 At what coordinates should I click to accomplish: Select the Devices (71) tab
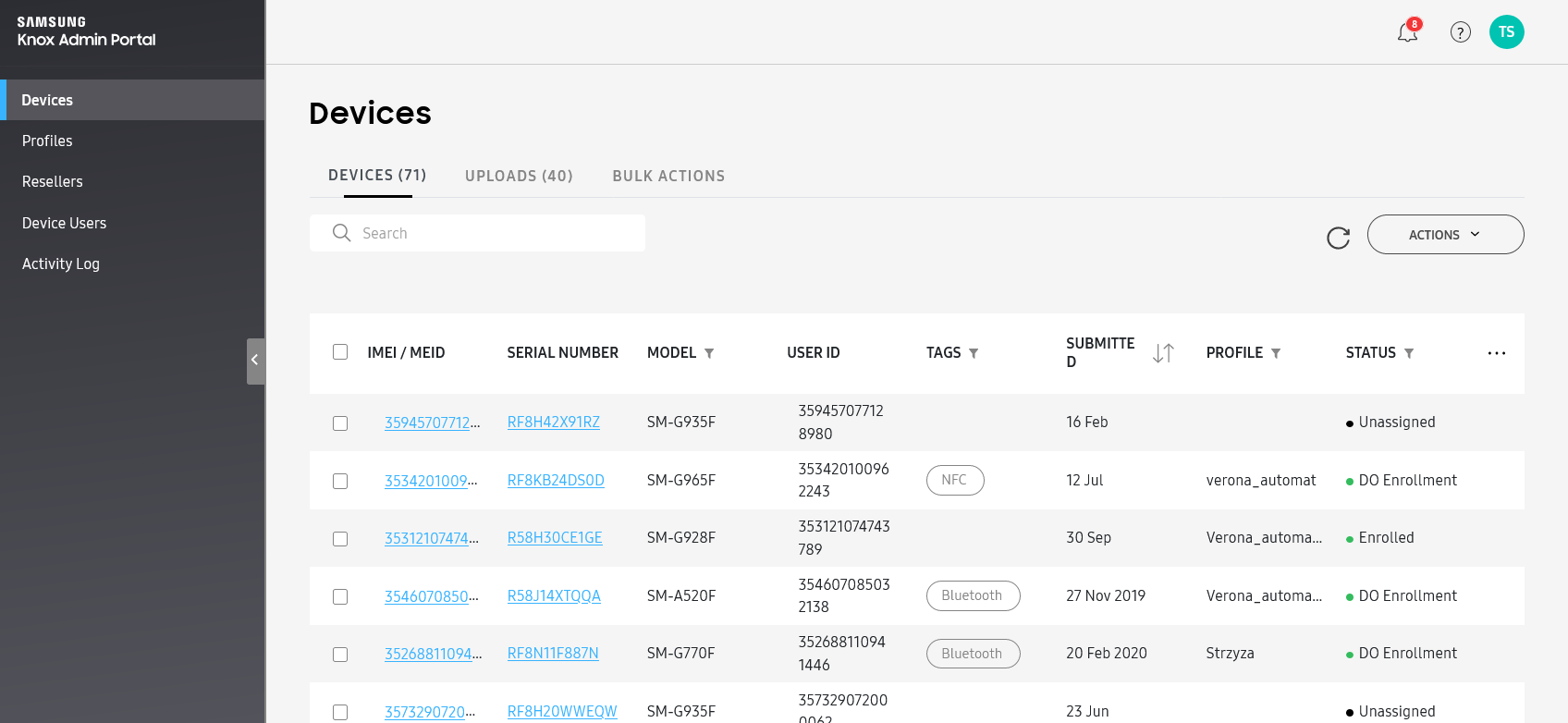tap(377, 176)
